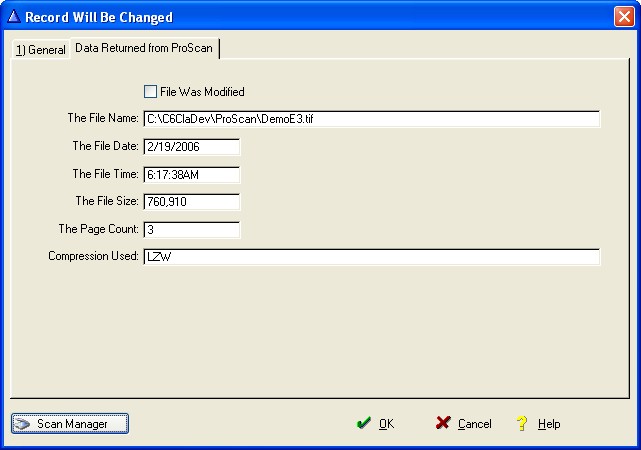
Task: Click the green checkmark icon beside OK
Action: pyautogui.click(x=364, y=423)
